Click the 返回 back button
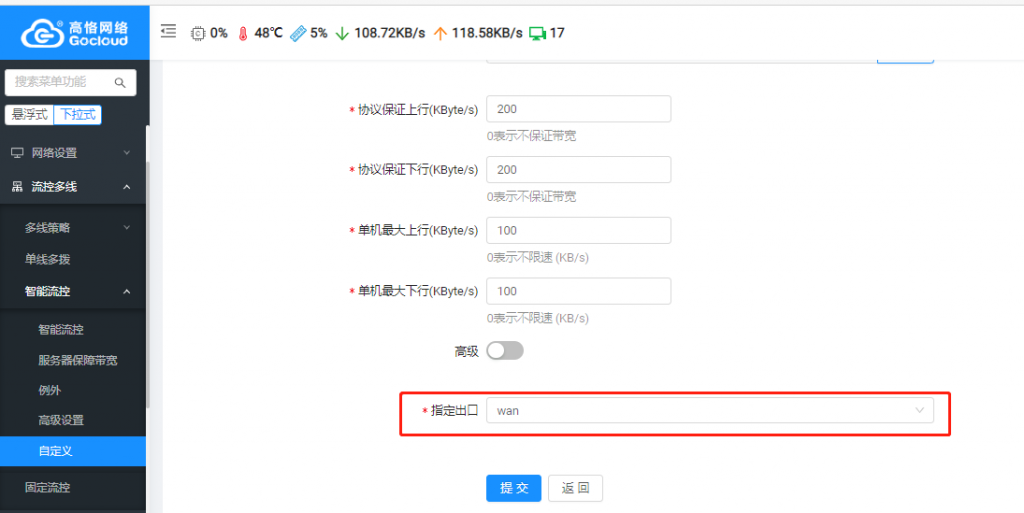The height and width of the screenshot is (513, 1024). click(x=575, y=488)
